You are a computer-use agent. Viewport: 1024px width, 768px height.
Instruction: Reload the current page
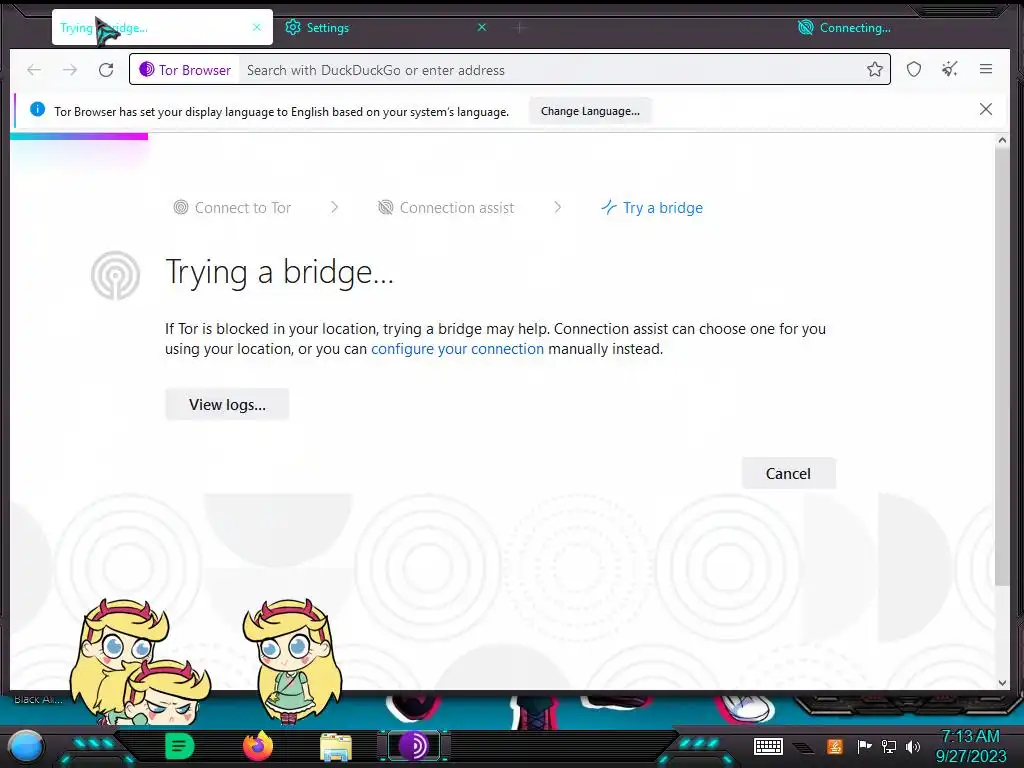coord(106,70)
